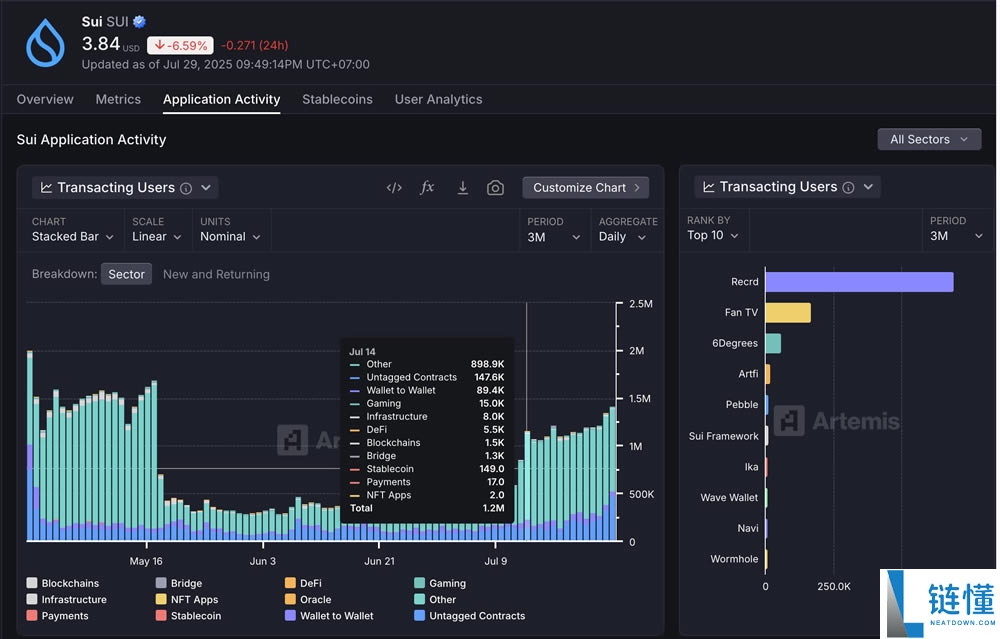
Task: Switch breakdown to New and Returning
Action: coord(216,274)
